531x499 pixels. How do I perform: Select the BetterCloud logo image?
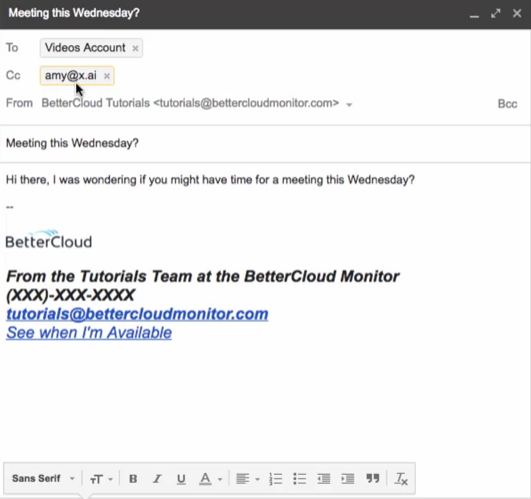[x=49, y=239]
